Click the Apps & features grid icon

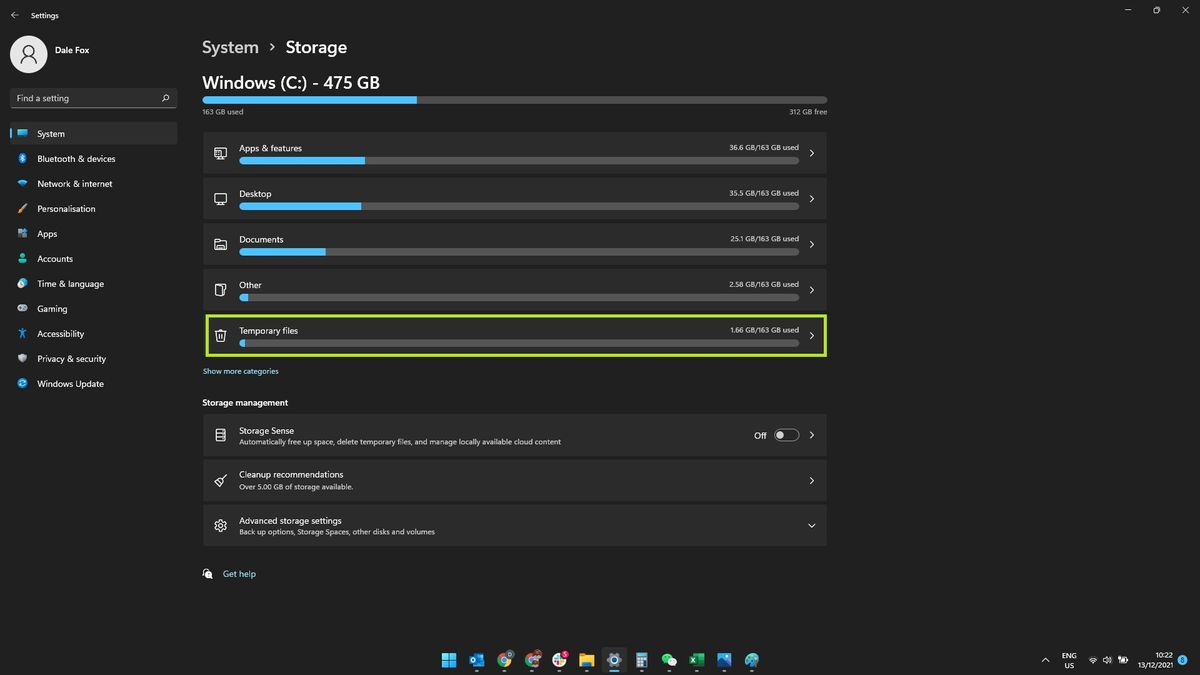click(221, 152)
